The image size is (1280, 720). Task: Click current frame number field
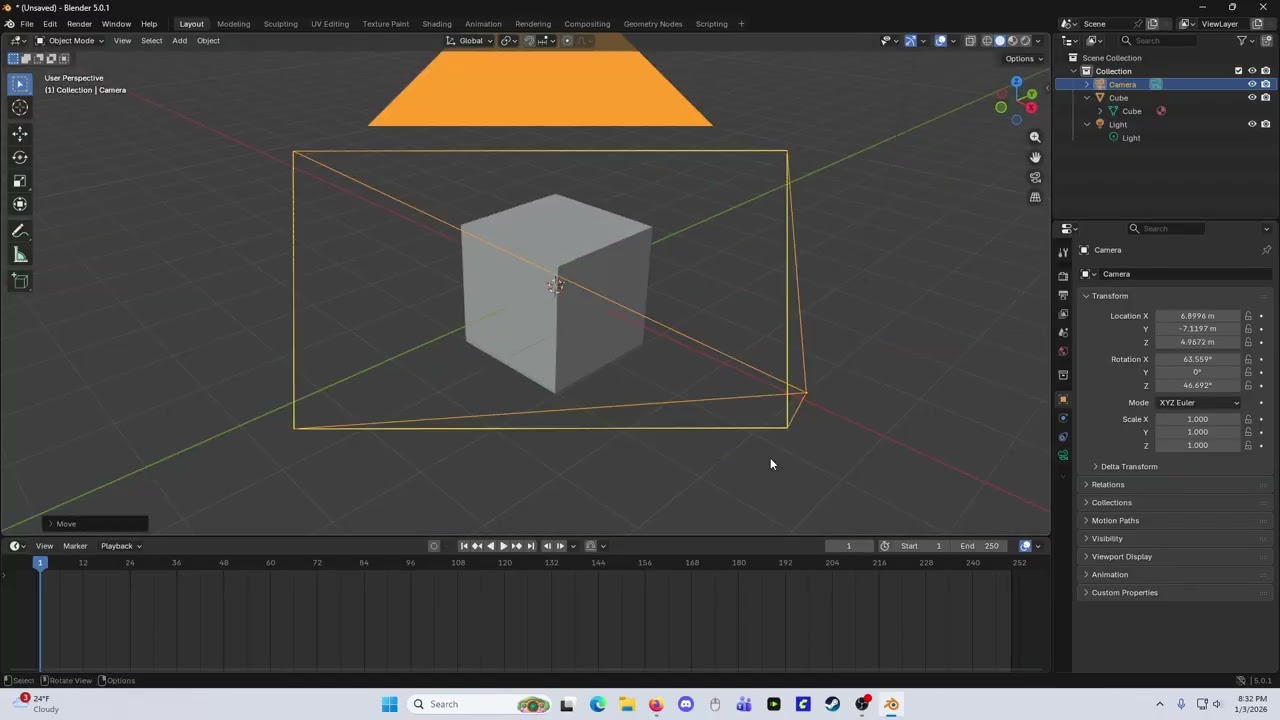point(849,546)
